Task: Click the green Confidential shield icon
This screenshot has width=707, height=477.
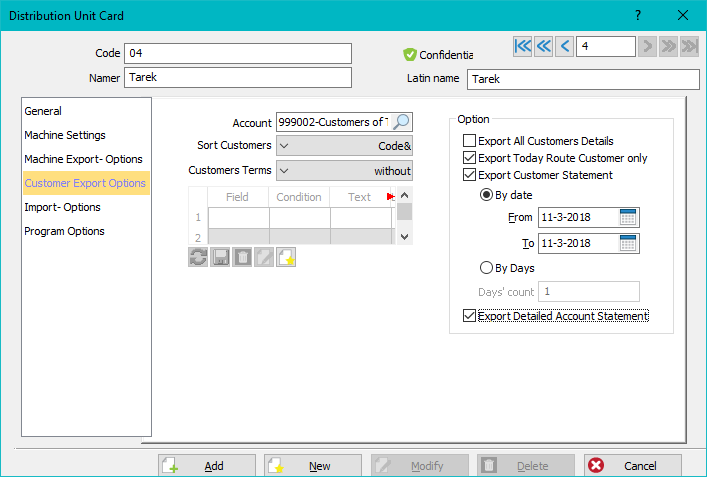Action: point(409,55)
